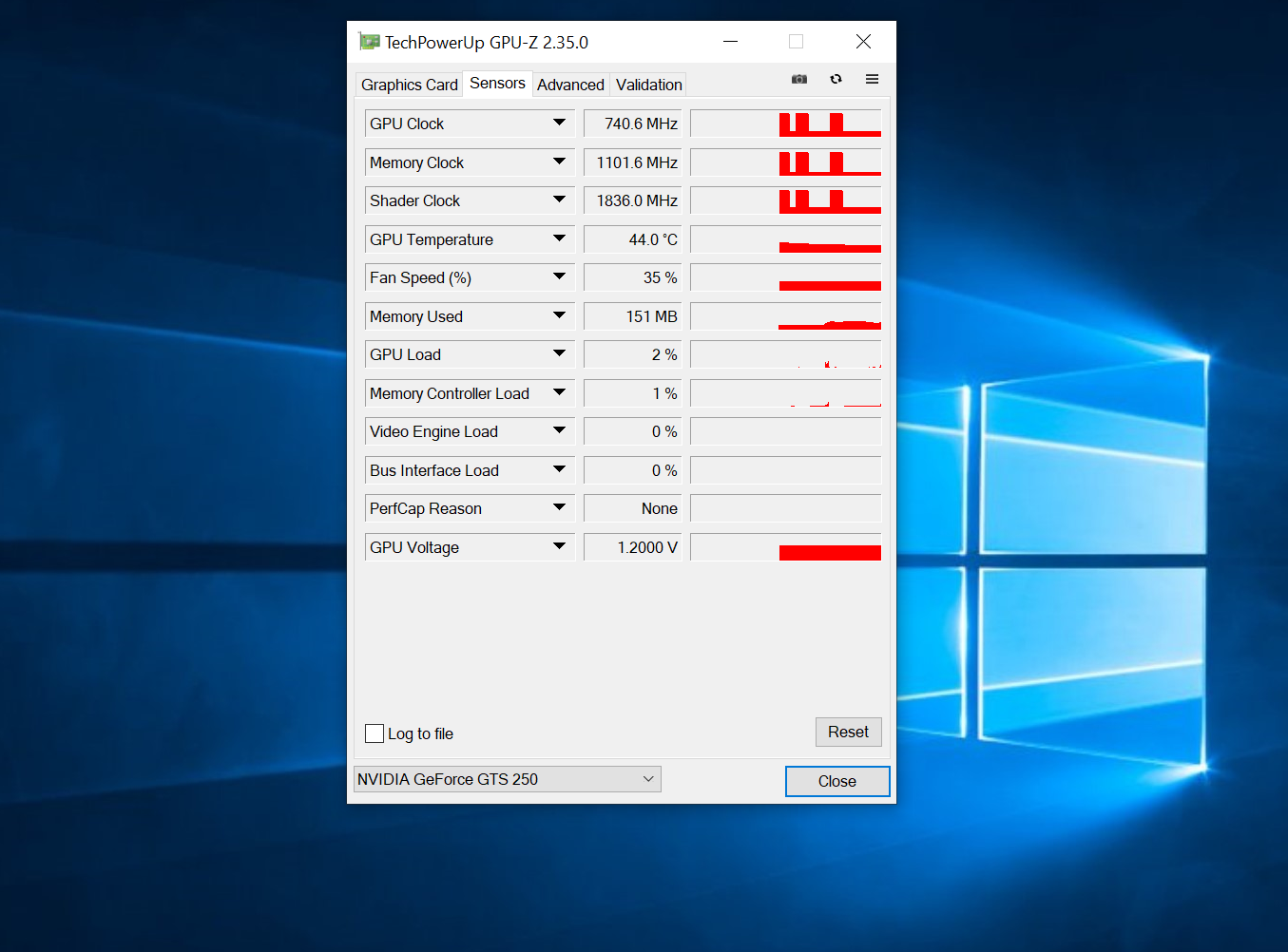1288x952 pixels.
Task: Open the NVIDIA GeForce GTS 250 selector
Action: click(x=508, y=779)
